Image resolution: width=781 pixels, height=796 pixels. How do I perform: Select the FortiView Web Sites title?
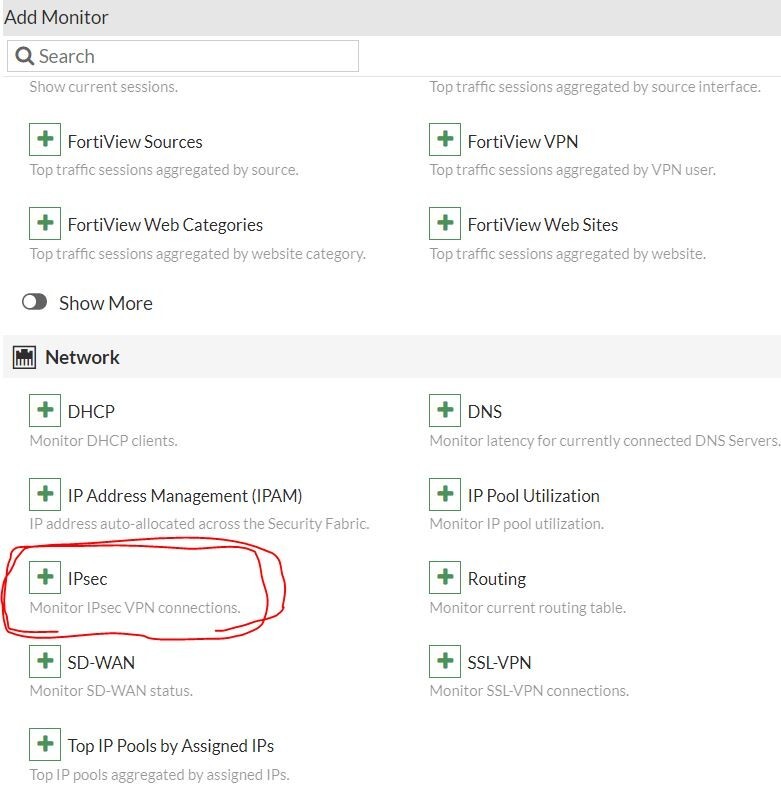pyautogui.click(x=542, y=224)
